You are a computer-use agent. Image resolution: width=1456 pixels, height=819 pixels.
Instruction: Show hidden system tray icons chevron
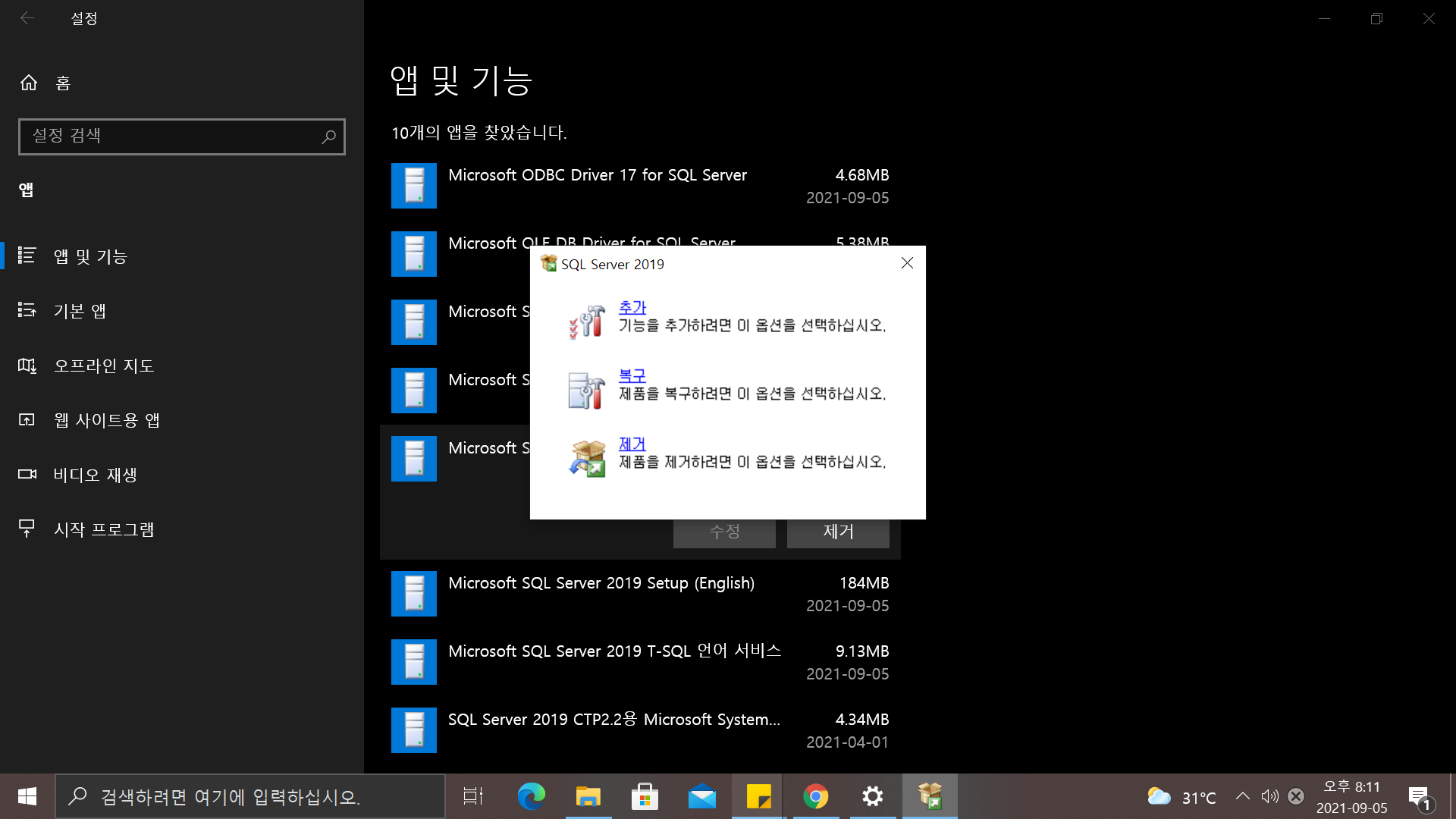pos(1242,796)
